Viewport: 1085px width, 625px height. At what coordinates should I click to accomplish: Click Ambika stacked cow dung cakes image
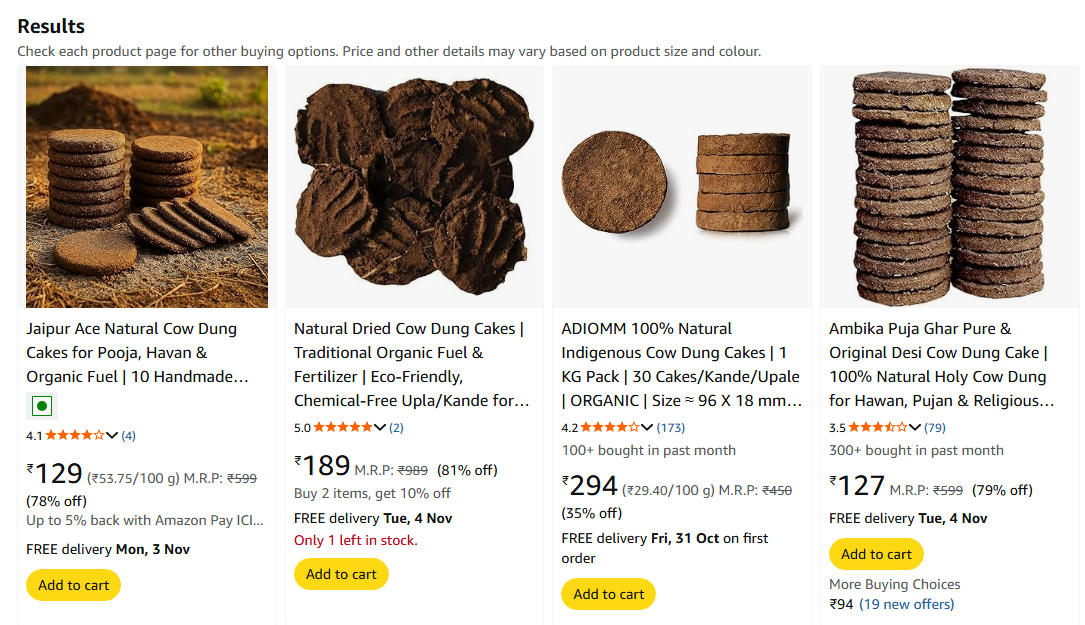[948, 186]
